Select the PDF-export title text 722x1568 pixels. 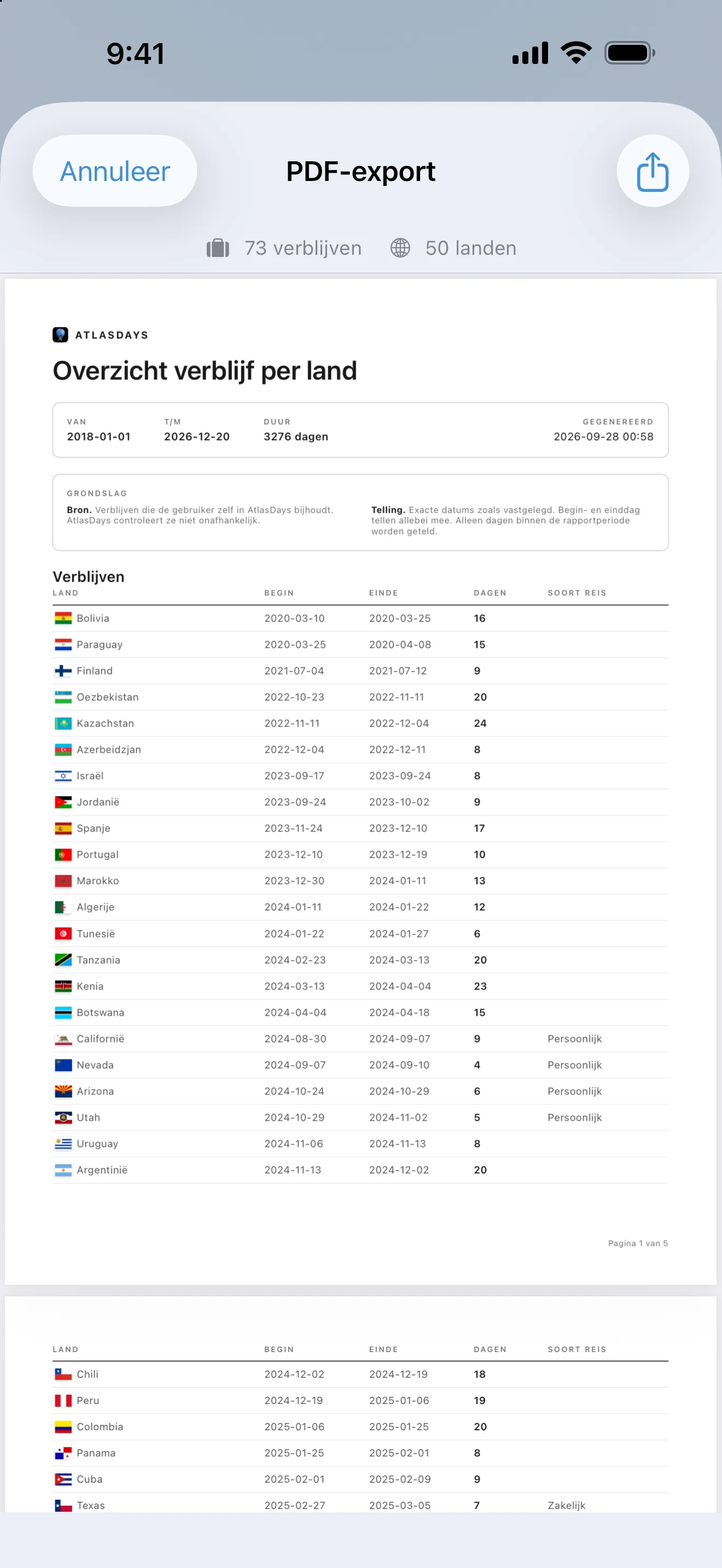(361, 172)
